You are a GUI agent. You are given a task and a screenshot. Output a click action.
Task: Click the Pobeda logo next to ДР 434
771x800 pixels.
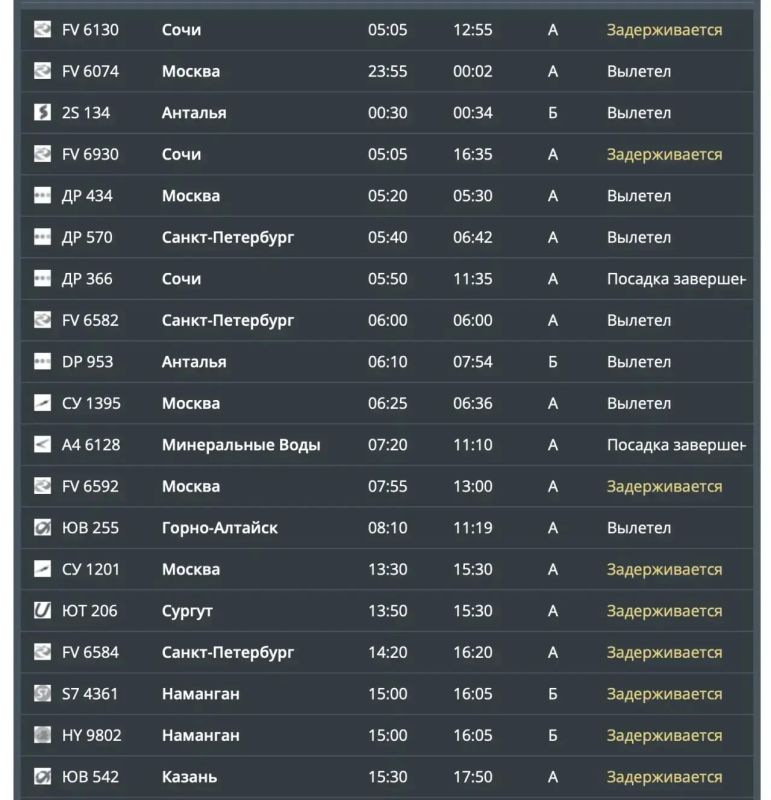click(x=42, y=195)
